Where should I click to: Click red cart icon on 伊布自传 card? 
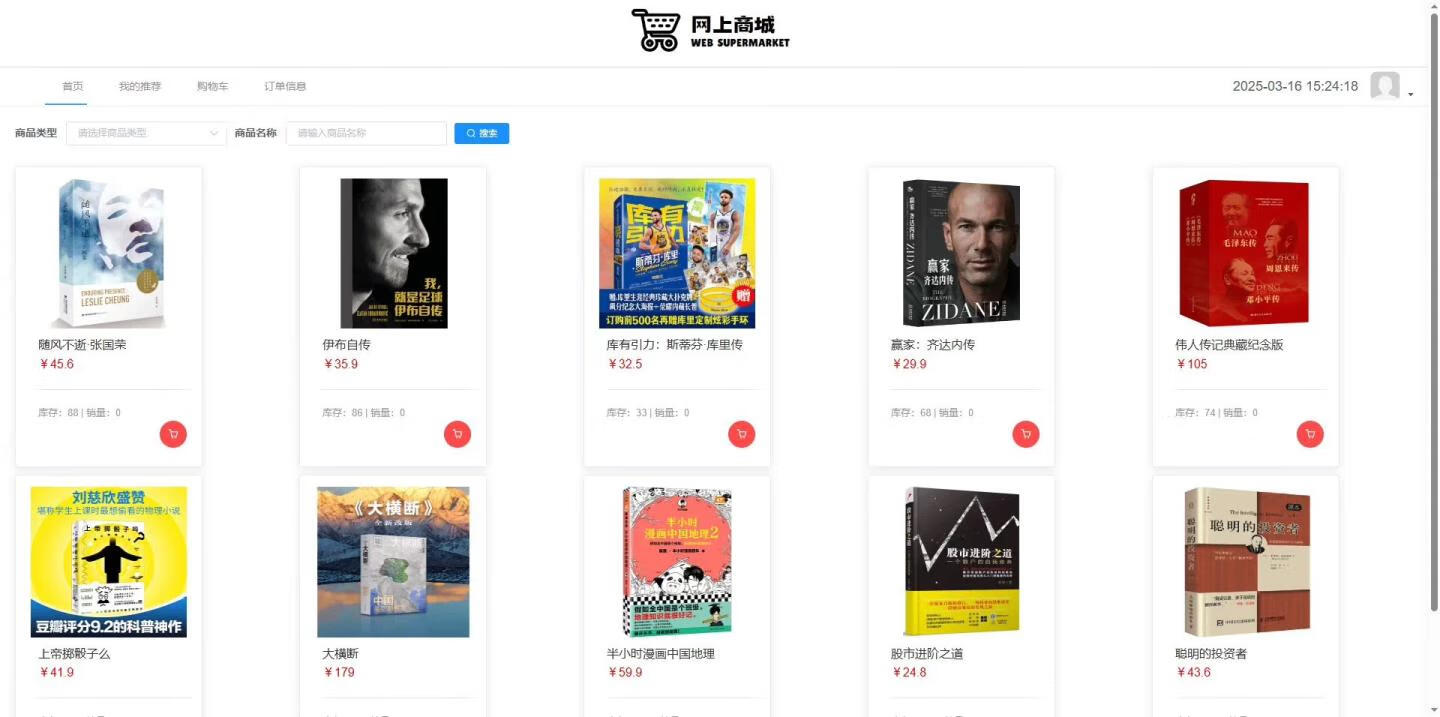457,434
